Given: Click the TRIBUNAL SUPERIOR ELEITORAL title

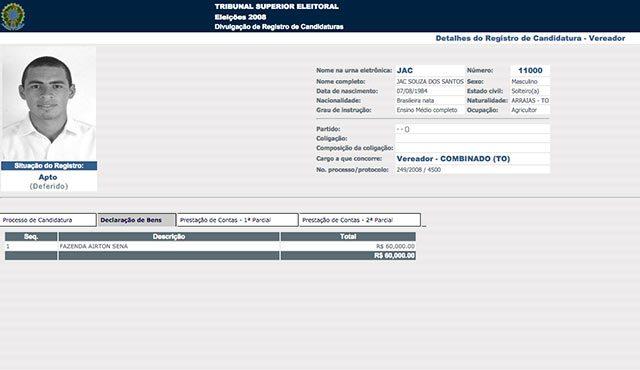Looking at the screenshot, I should (277, 7).
